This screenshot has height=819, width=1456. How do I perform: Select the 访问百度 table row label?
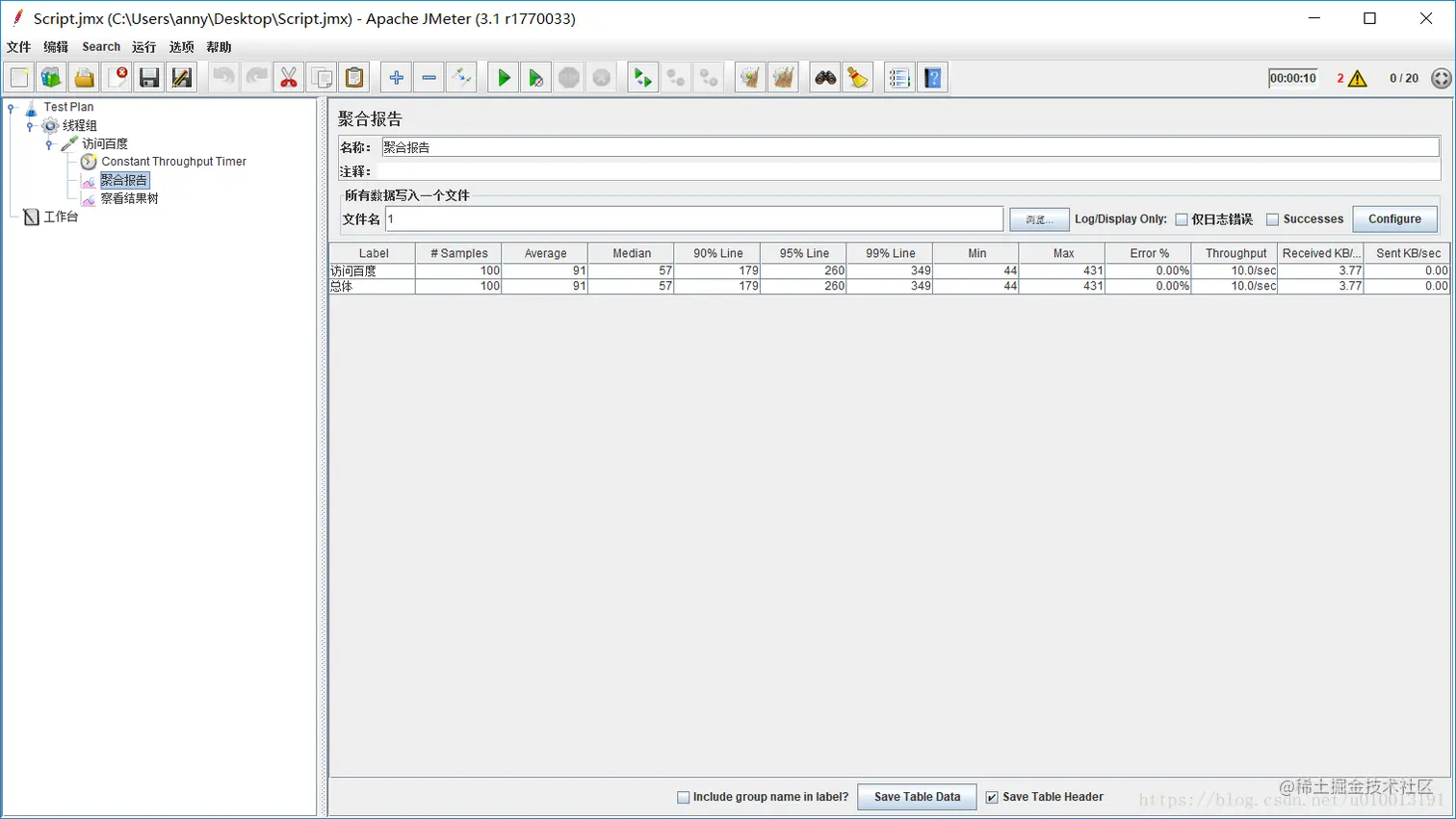(x=353, y=271)
